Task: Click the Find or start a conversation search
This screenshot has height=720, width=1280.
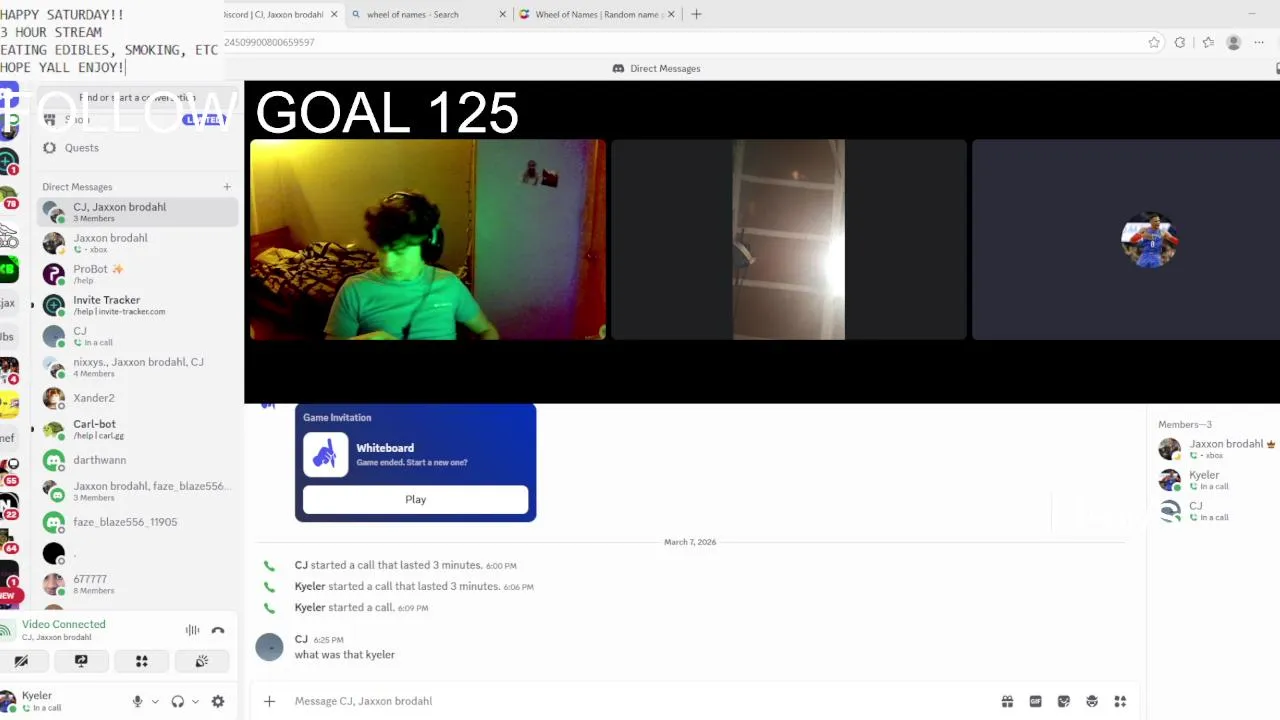Action: [137, 98]
